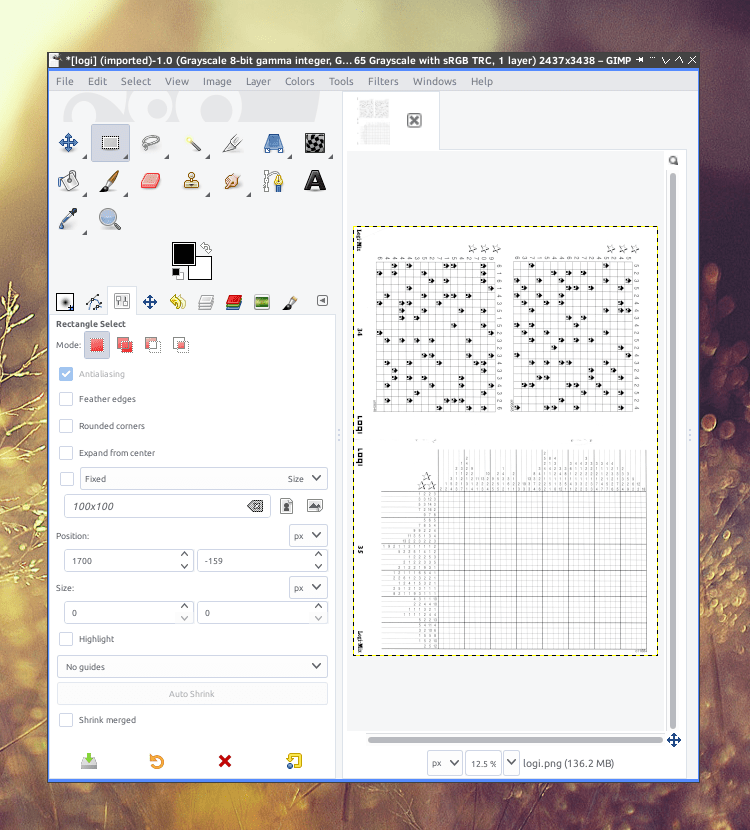Open the Fixed Size dropdown
This screenshot has width=750, height=830.
(x=204, y=479)
